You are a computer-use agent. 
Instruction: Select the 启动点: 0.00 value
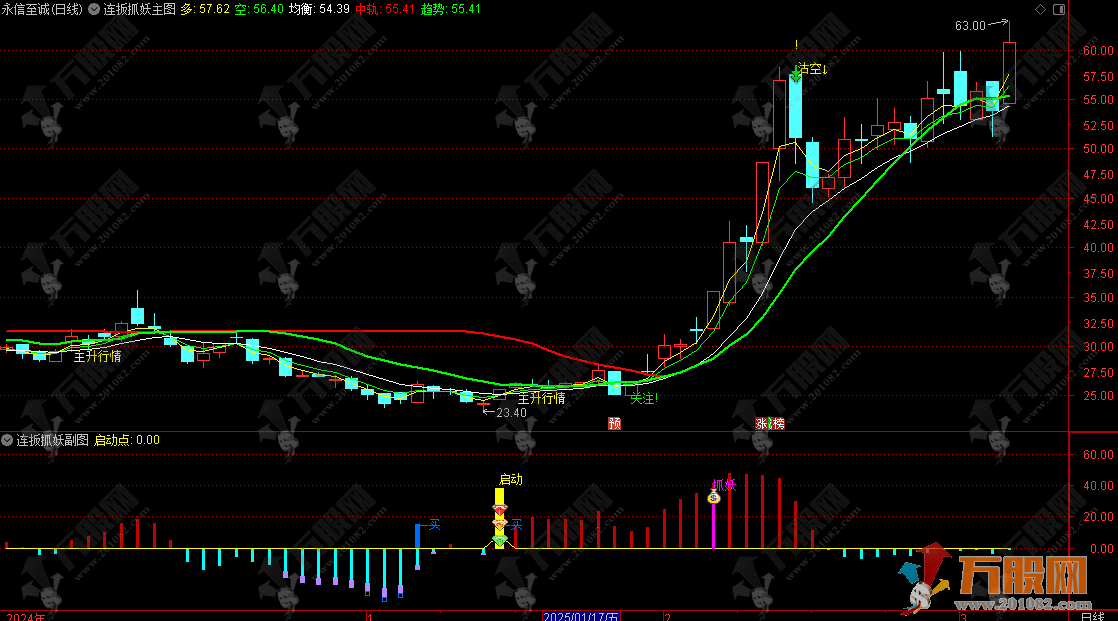127,440
